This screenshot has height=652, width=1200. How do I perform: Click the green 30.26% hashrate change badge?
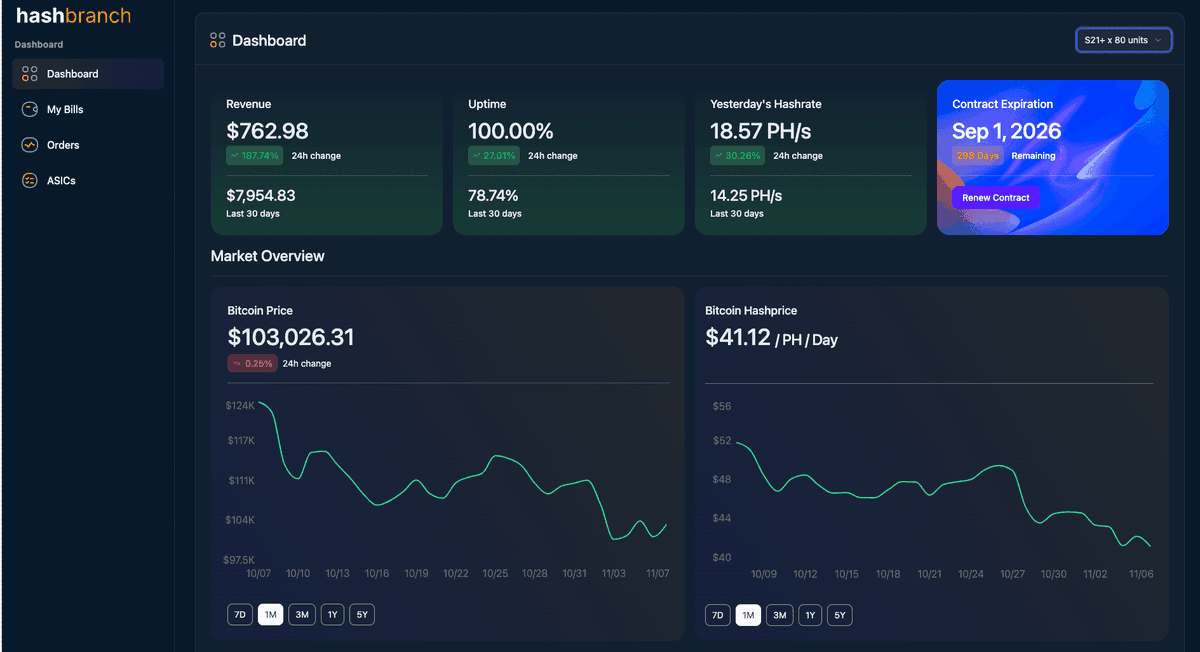(736, 156)
